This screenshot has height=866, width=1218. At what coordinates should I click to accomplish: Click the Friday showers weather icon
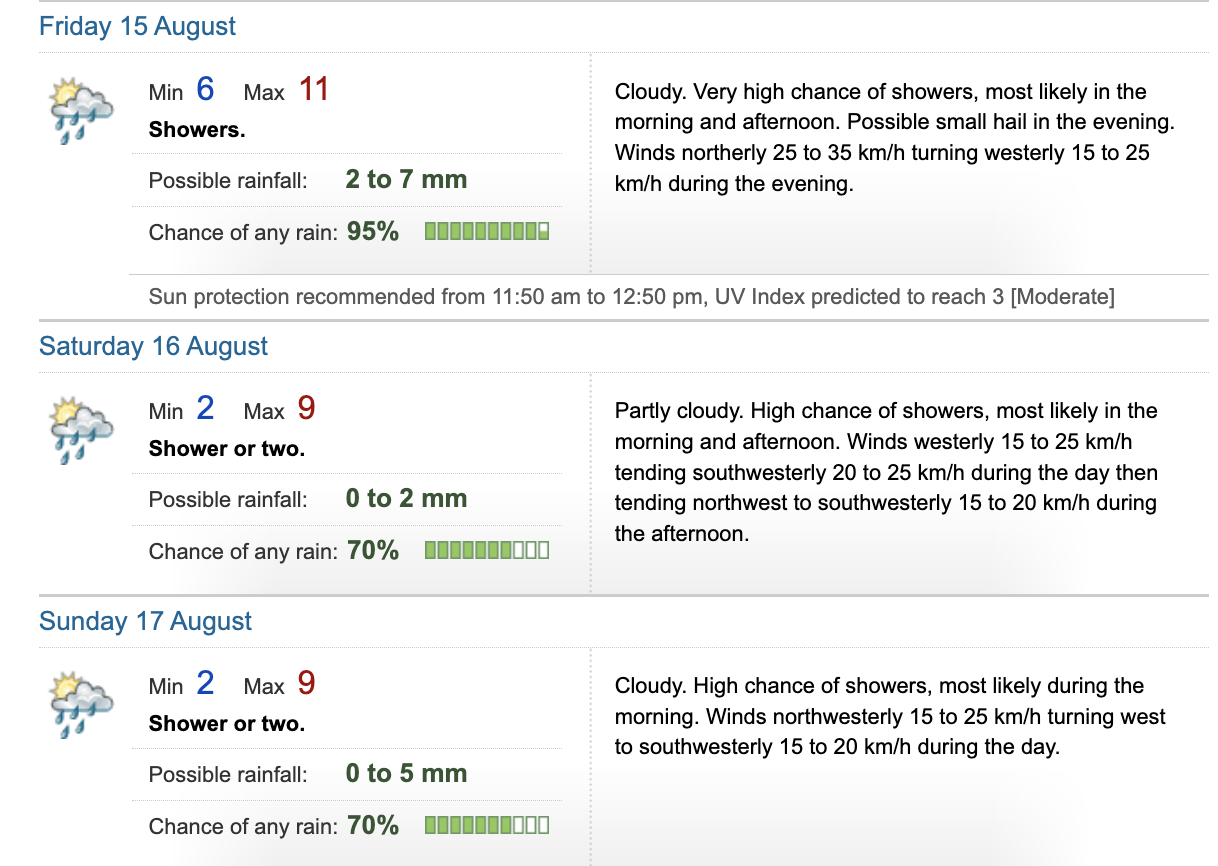[81, 111]
